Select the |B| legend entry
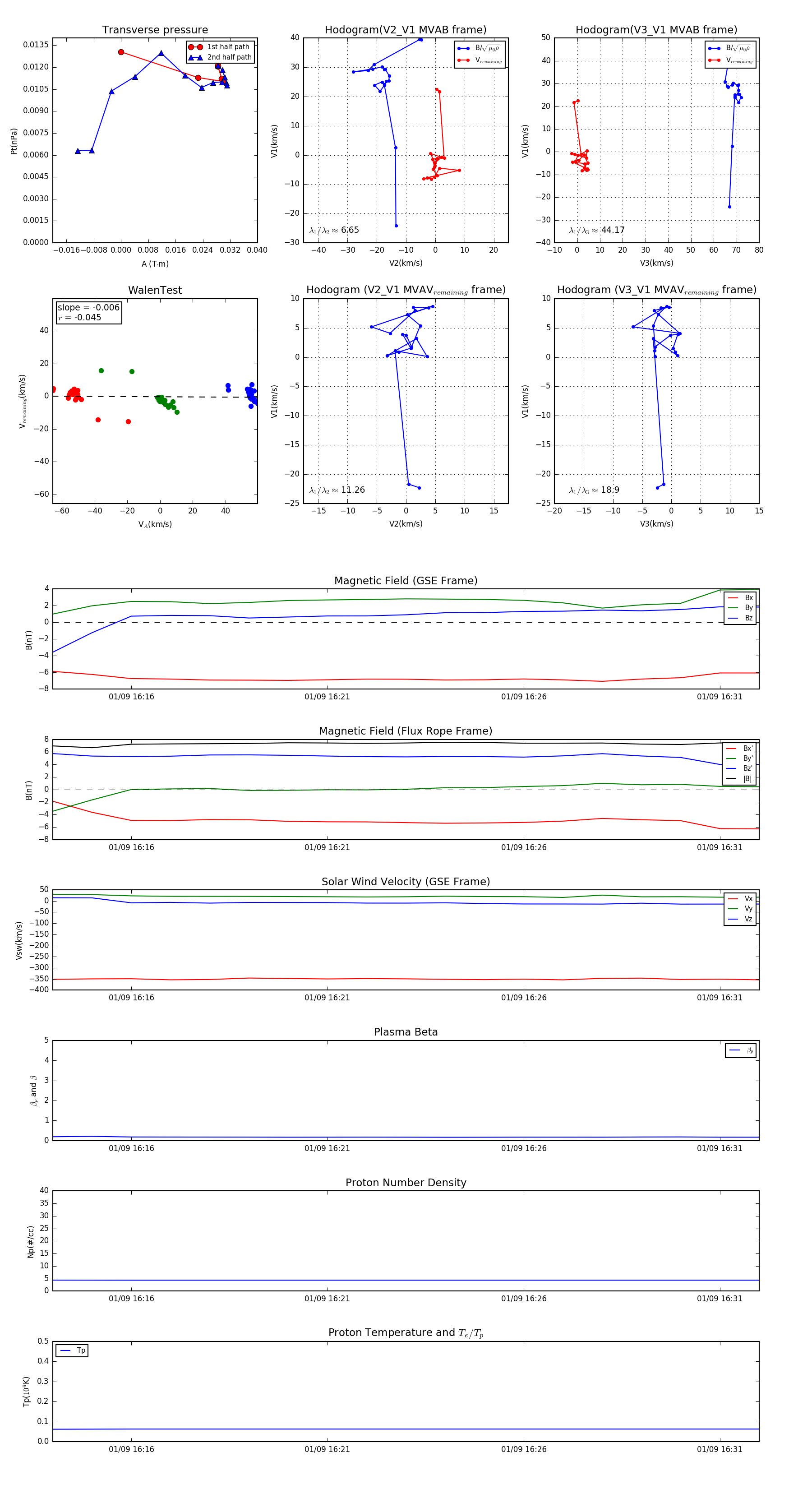 tap(740, 779)
